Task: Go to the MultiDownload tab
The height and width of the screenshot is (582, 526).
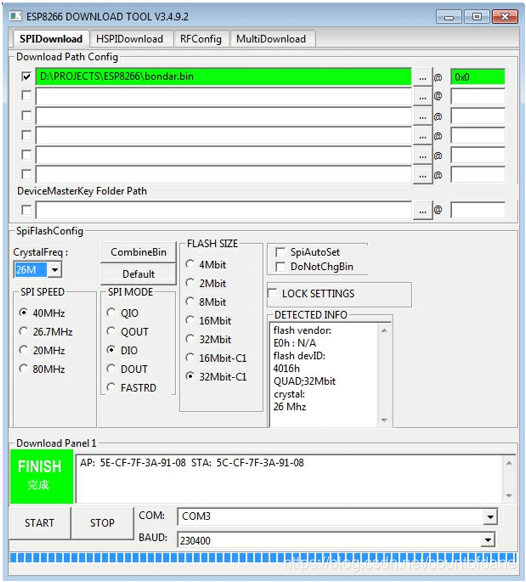Action: click(x=271, y=39)
